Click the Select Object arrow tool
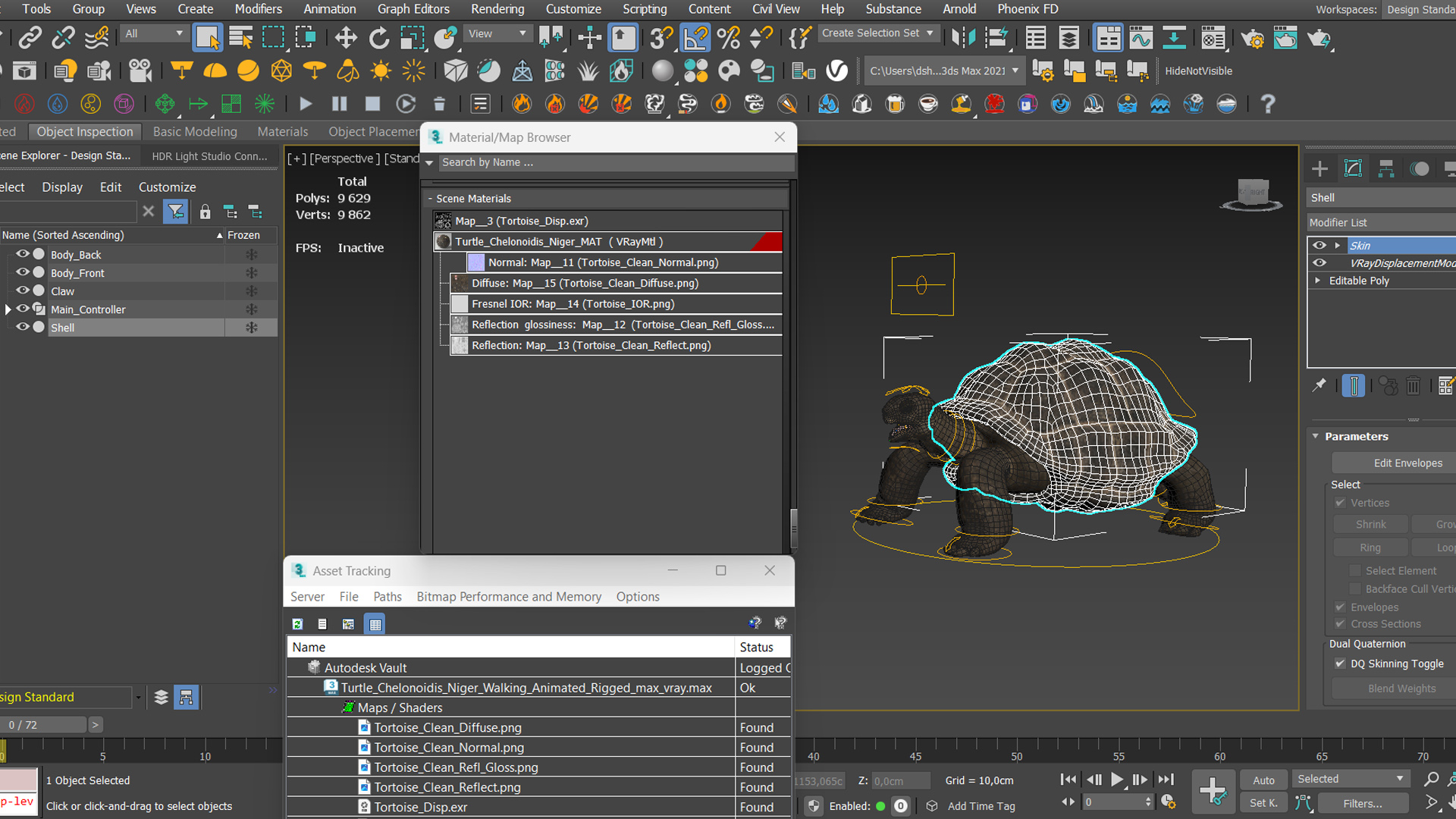Screen dimensions: 1456x819 click(207, 37)
